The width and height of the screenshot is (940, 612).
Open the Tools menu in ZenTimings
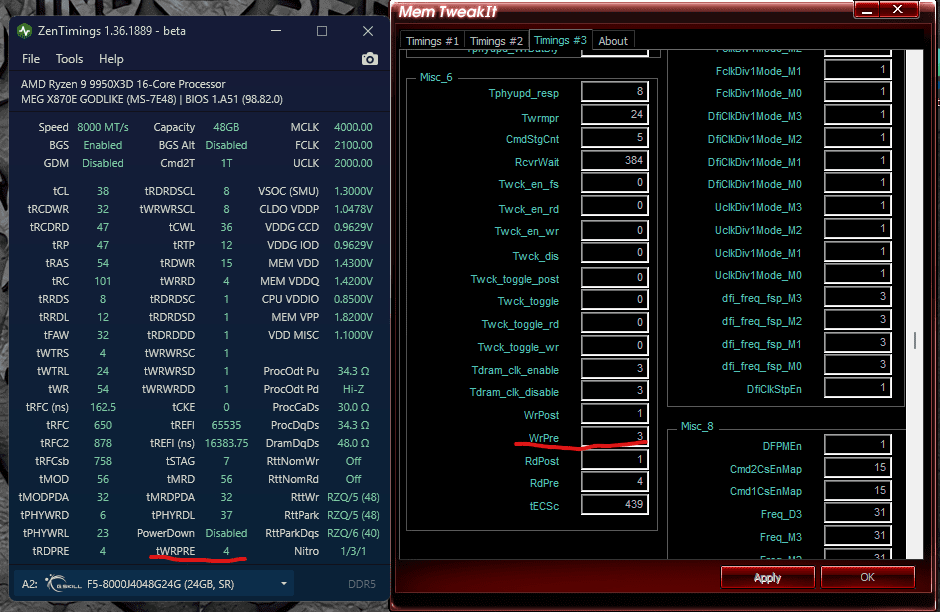pos(70,59)
